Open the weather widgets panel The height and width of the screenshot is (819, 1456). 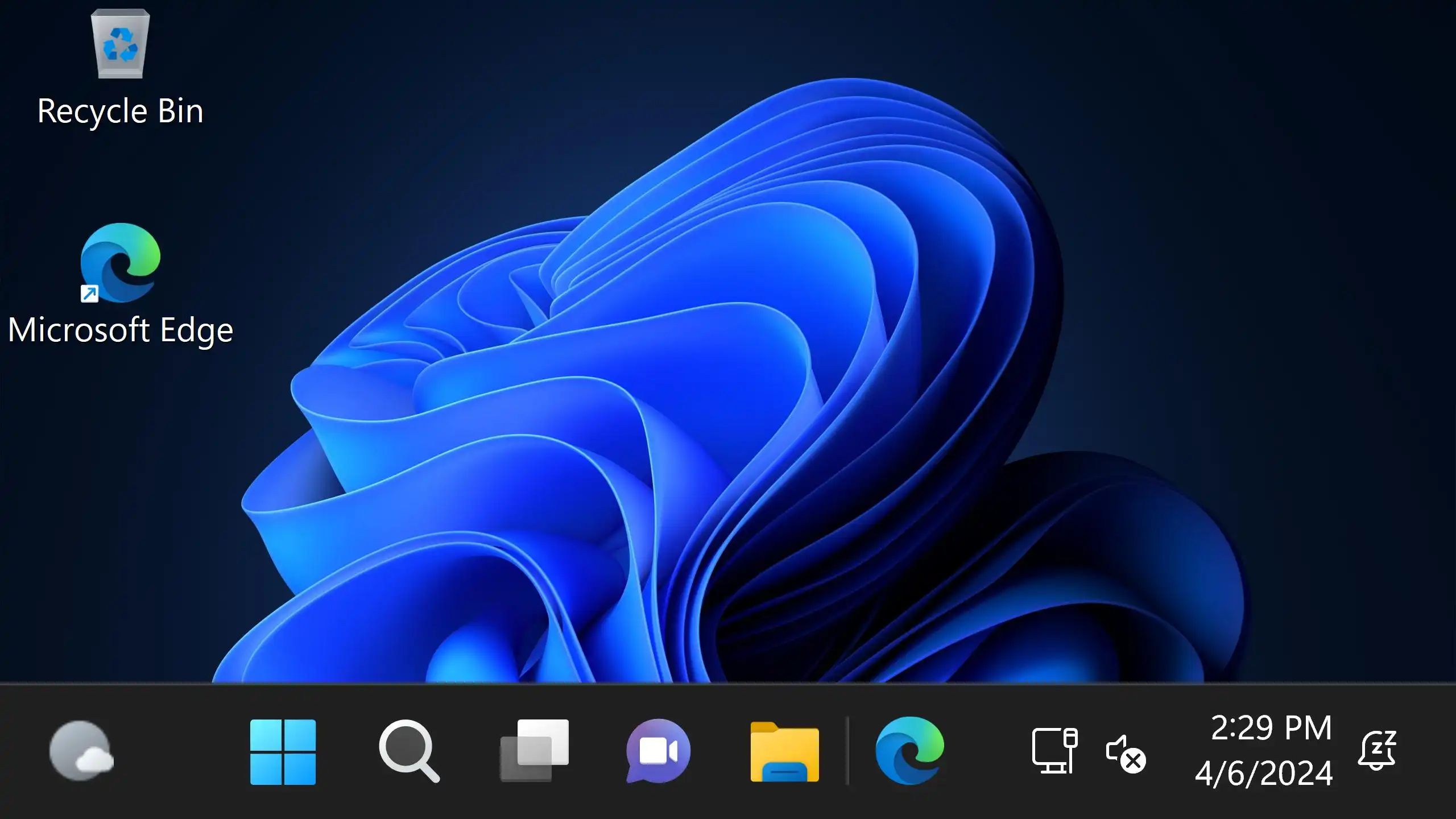(x=81, y=751)
